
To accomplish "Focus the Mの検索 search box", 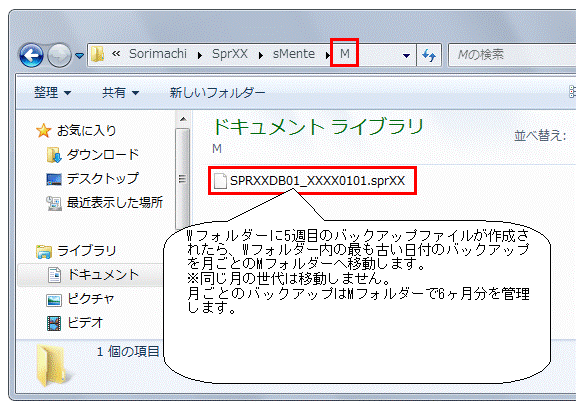I will pyautogui.click(x=512, y=55).
